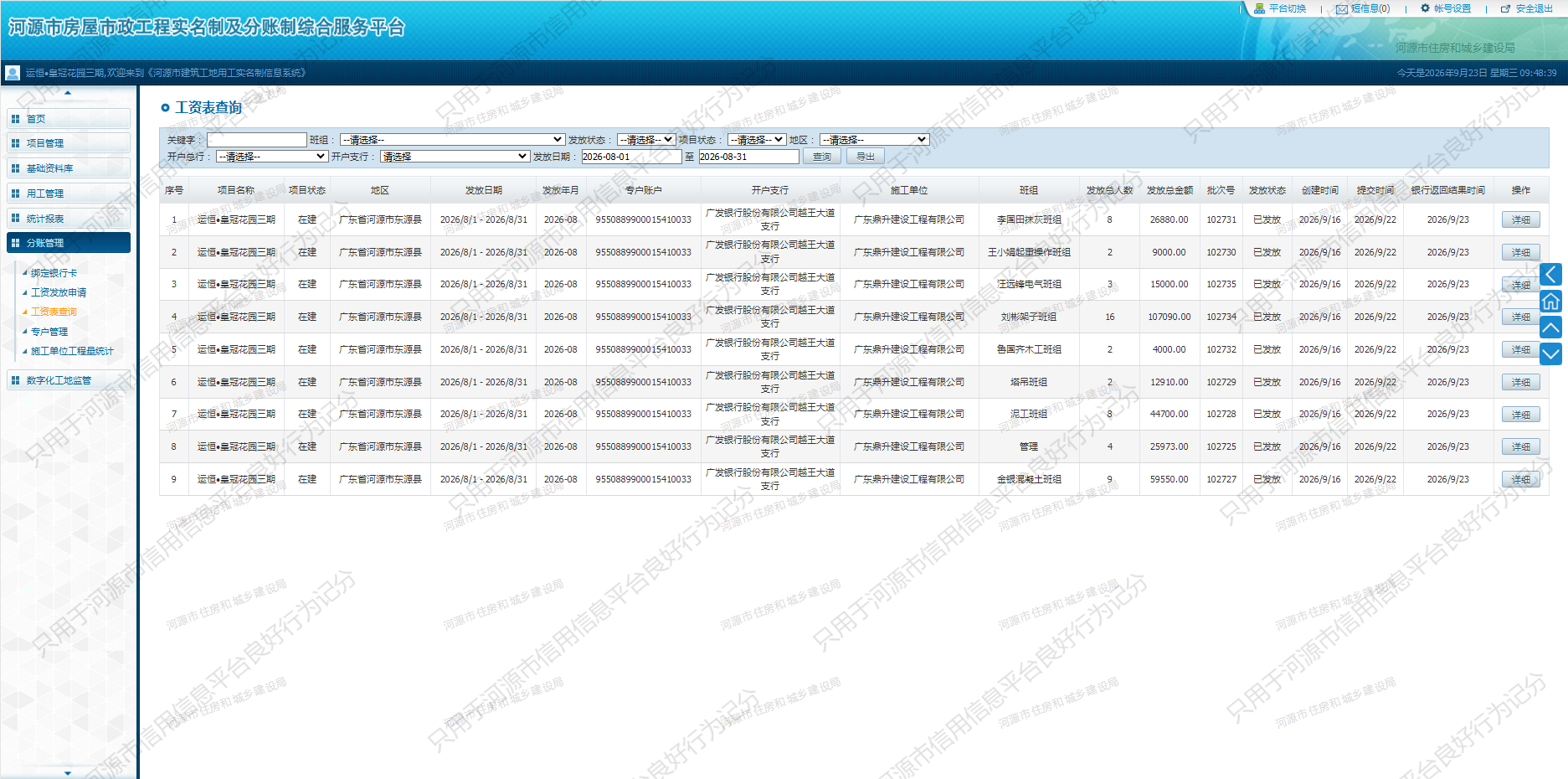The height and width of the screenshot is (779, 1568).
Task: Click the batch number 102735 cell
Action: coord(1221,284)
